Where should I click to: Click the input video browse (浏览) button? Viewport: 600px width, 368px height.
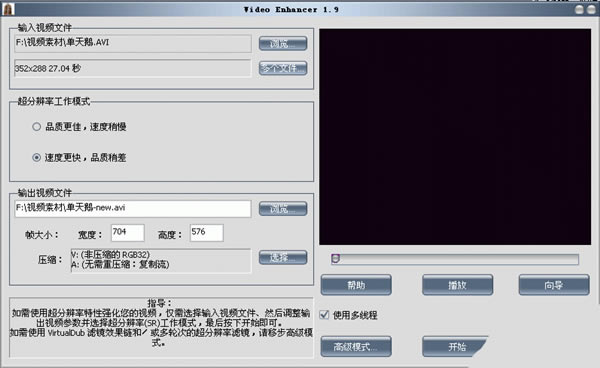pyautogui.click(x=283, y=44)
